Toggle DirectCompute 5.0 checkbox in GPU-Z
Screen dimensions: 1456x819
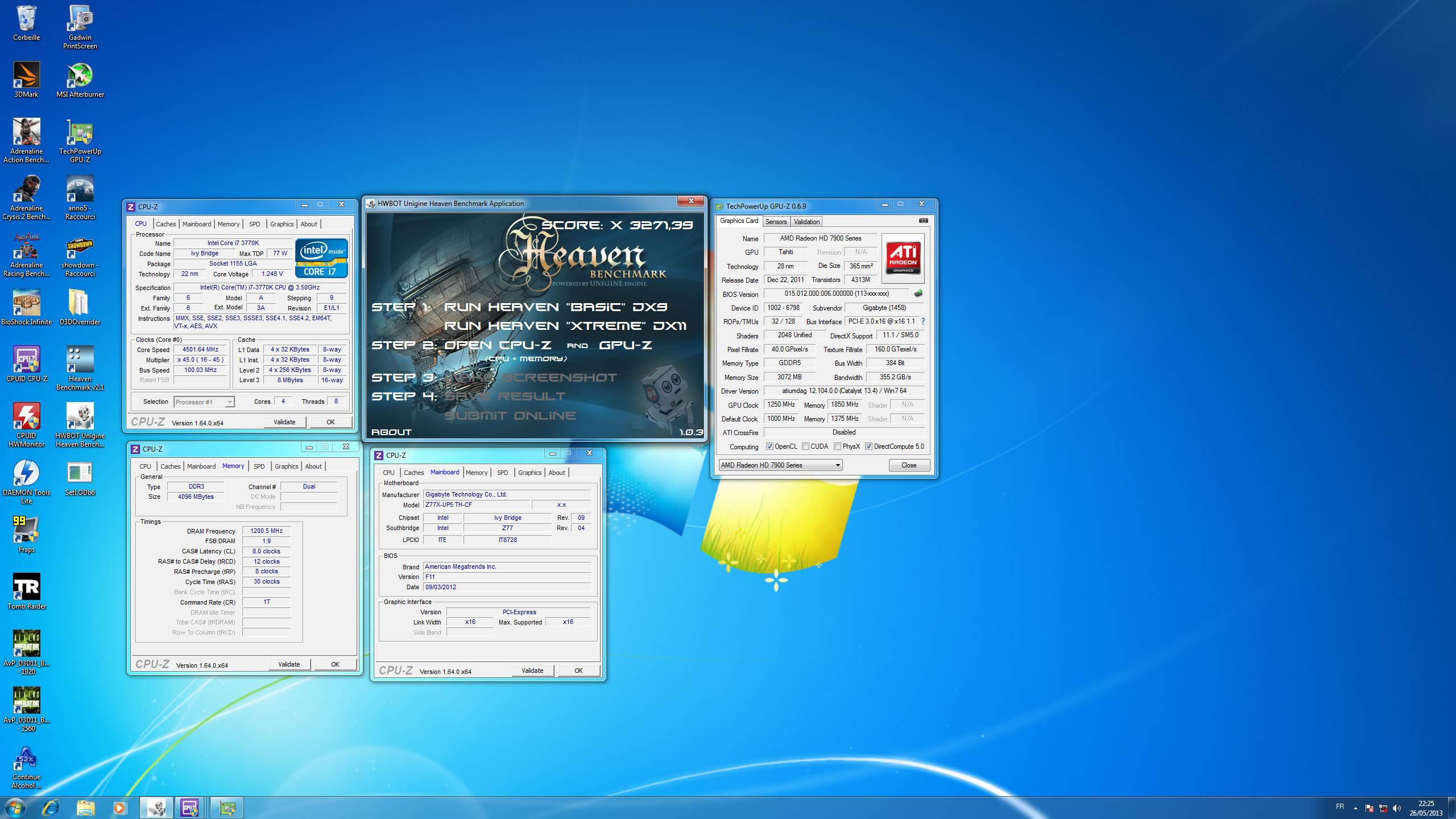pos(868,446)
